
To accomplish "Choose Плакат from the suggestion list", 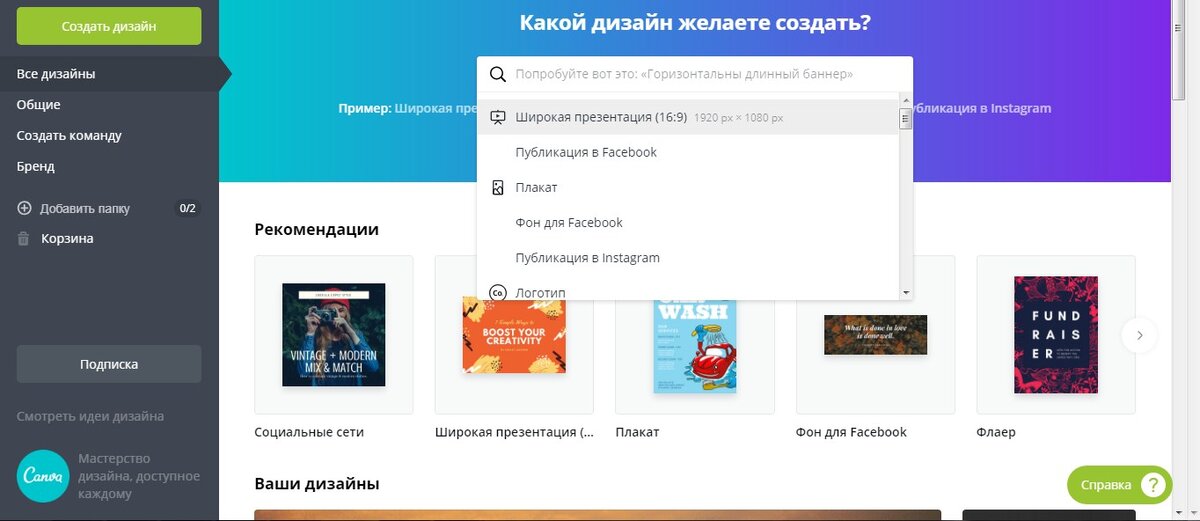I will 688,187.
